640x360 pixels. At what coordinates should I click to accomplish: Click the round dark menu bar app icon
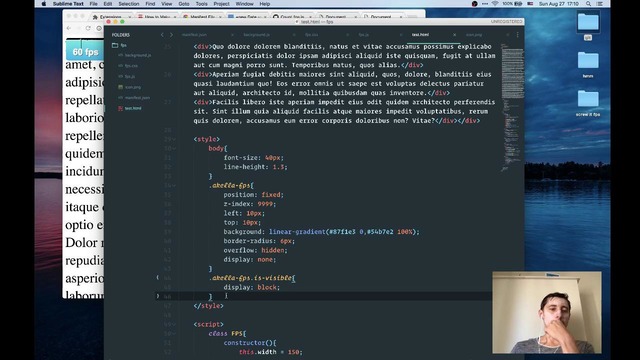click(474, 4)
